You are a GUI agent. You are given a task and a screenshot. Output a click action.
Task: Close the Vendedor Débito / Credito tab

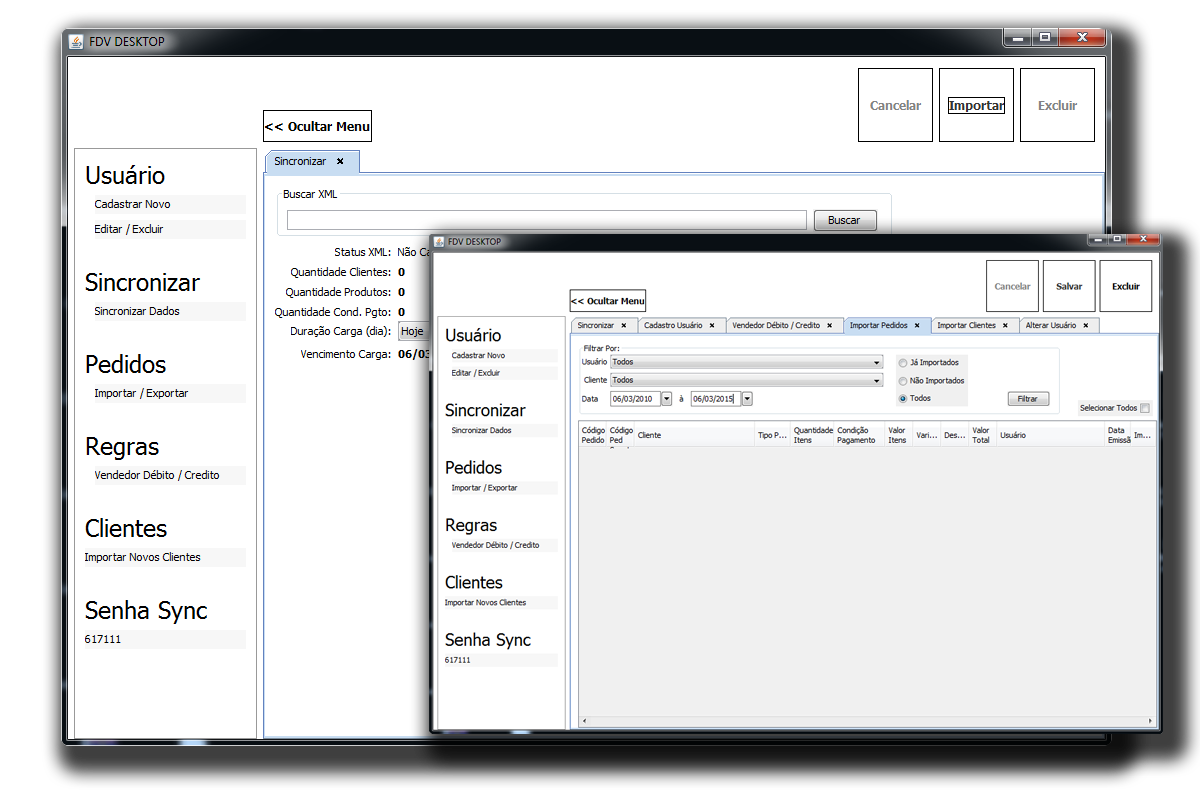tap(829, 326)
